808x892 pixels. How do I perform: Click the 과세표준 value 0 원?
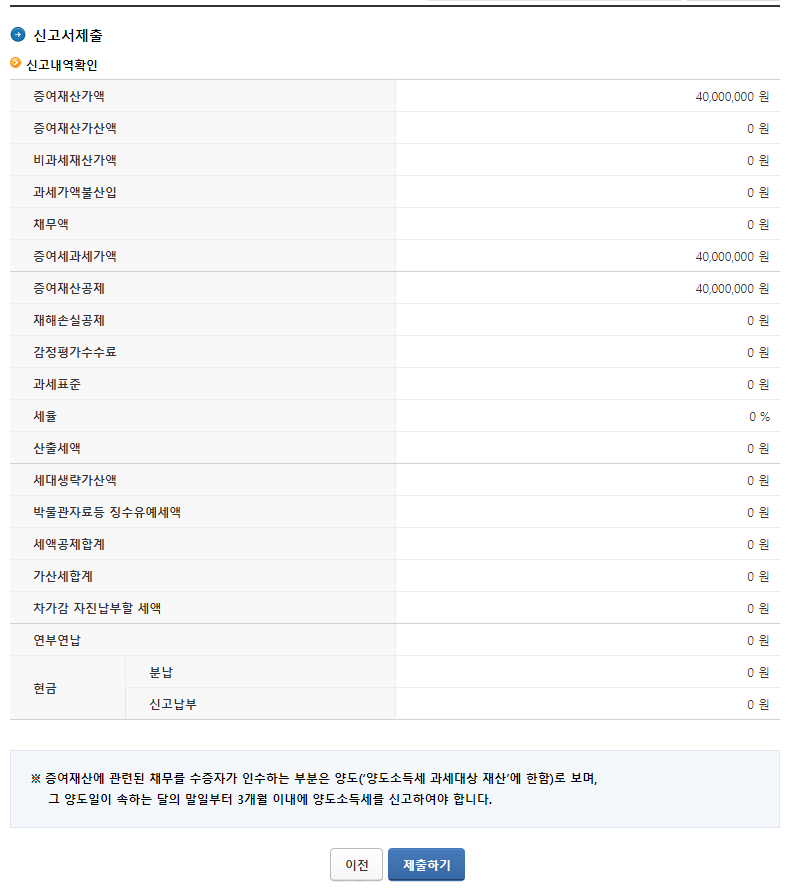[x=758, y=385]
